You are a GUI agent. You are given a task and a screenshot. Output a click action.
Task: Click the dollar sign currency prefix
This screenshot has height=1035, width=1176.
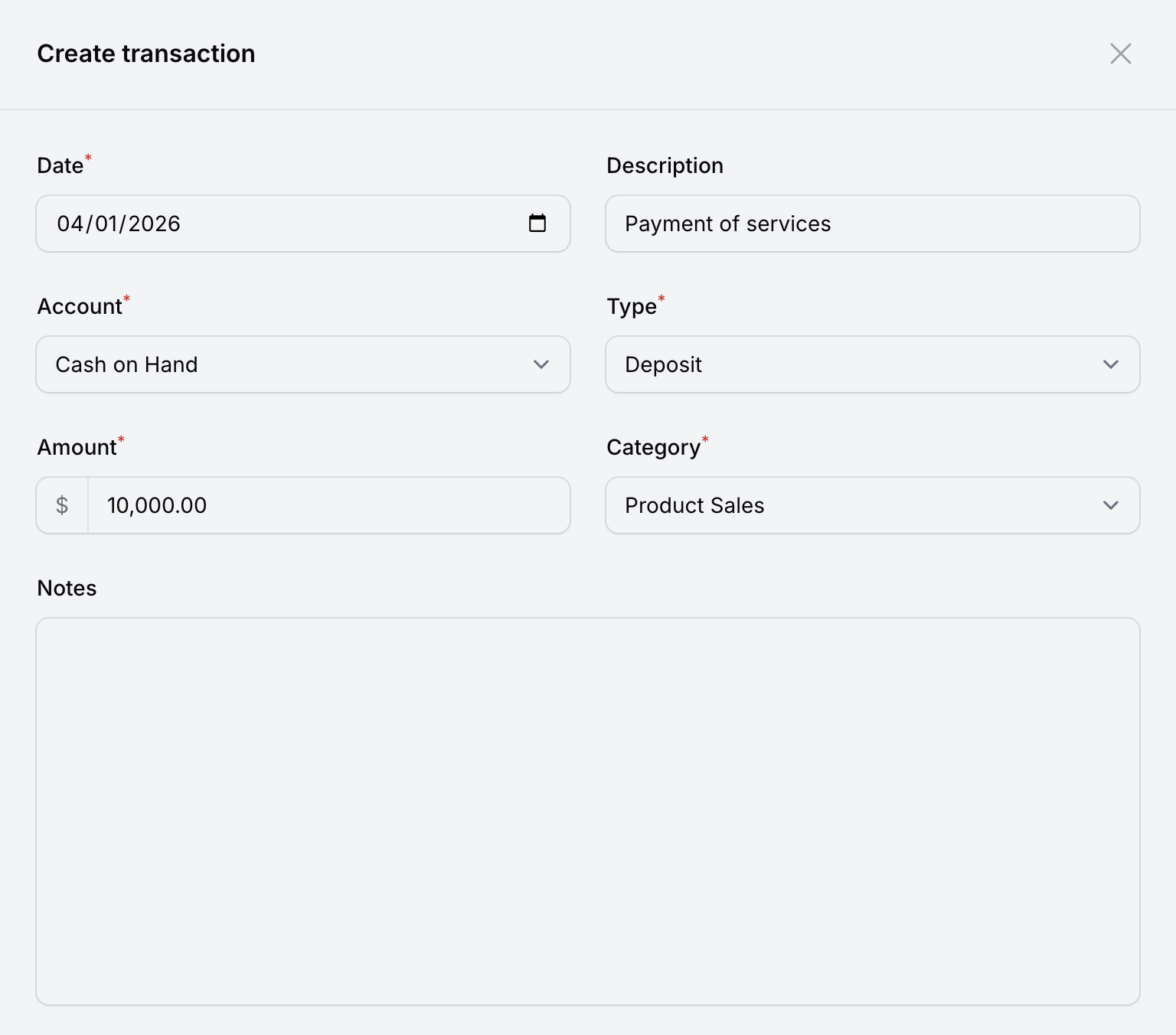click(x=62, y=505)
